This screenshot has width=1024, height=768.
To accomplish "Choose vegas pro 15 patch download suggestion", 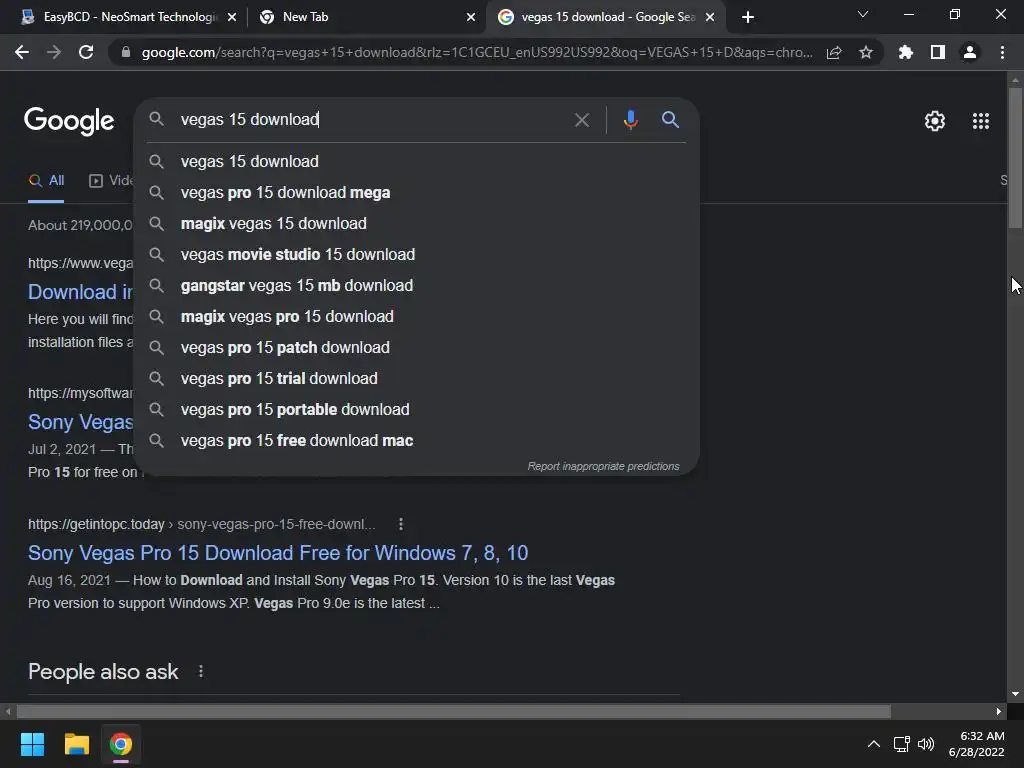I will [417, 347].
